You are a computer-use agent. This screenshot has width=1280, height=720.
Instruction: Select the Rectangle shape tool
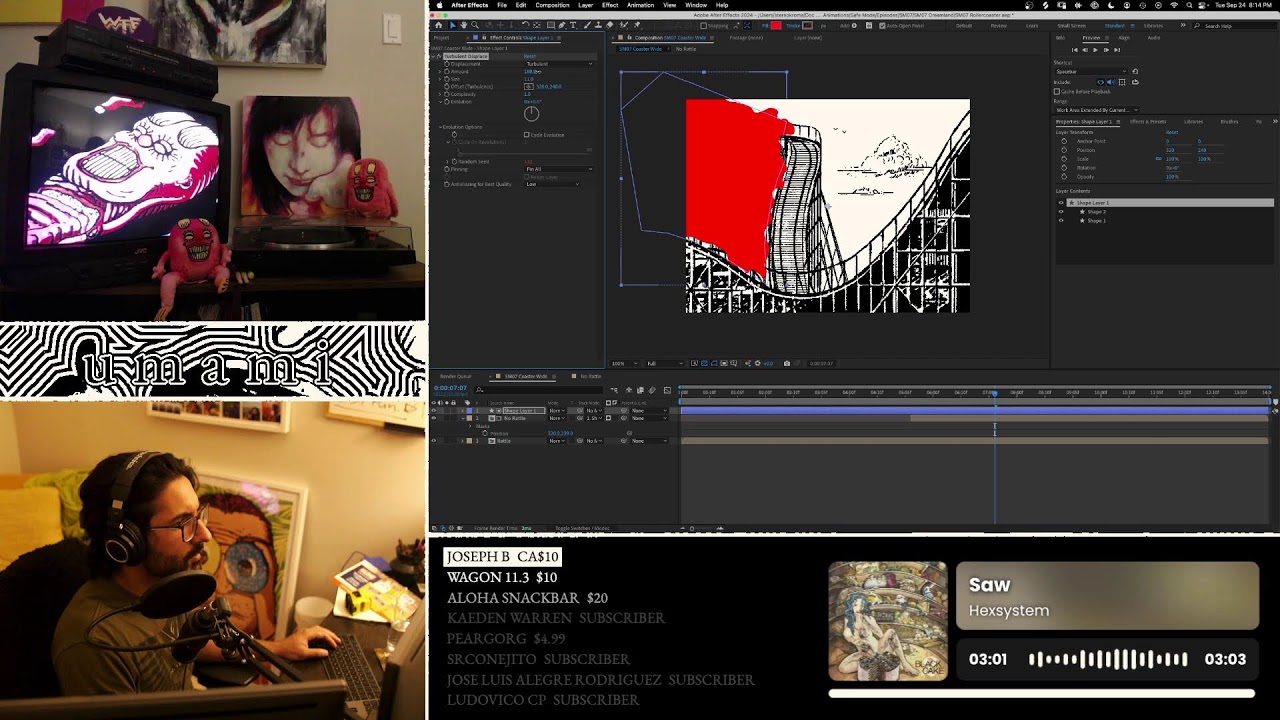[551, 25]
